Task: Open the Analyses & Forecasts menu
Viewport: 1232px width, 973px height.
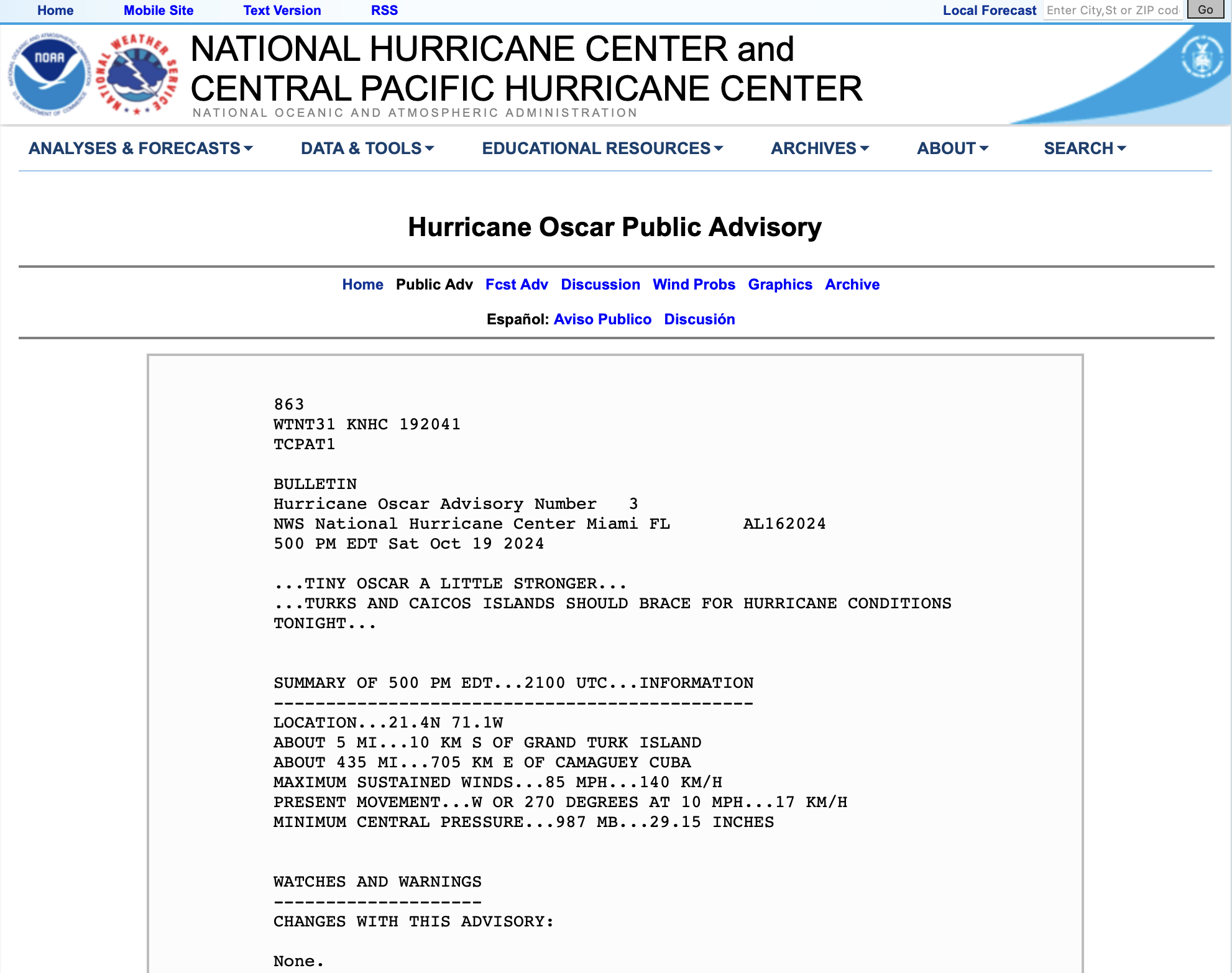Action: pos(140,149)
